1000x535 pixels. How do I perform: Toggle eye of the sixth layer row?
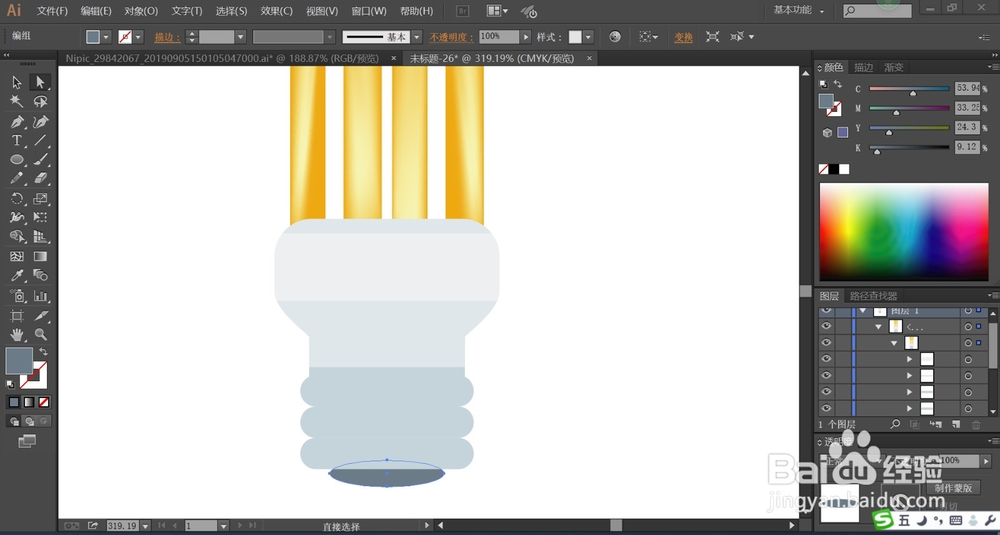(x=827, y=392)
